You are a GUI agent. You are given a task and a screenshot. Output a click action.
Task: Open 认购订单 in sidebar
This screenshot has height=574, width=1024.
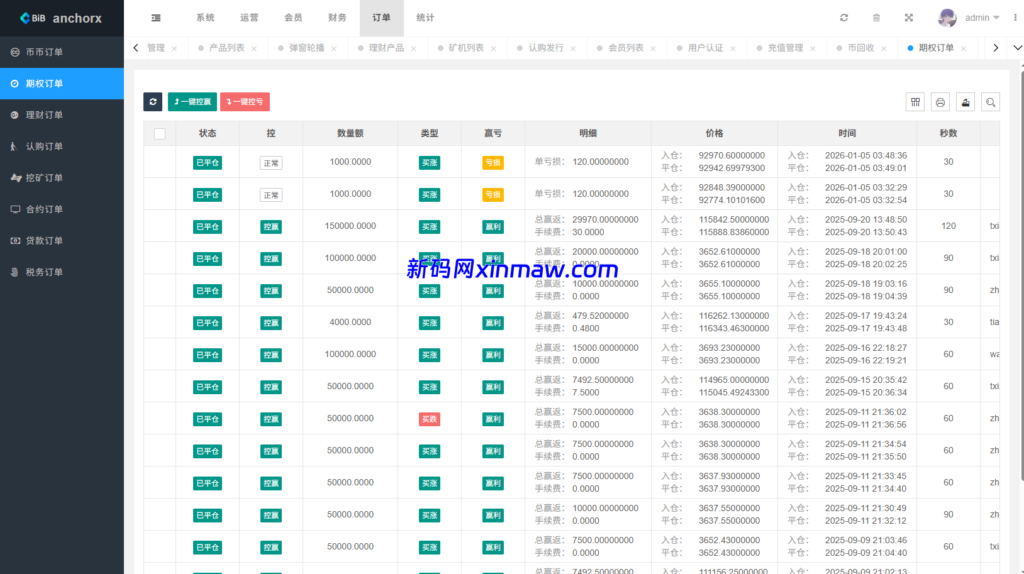click(62, 146)
